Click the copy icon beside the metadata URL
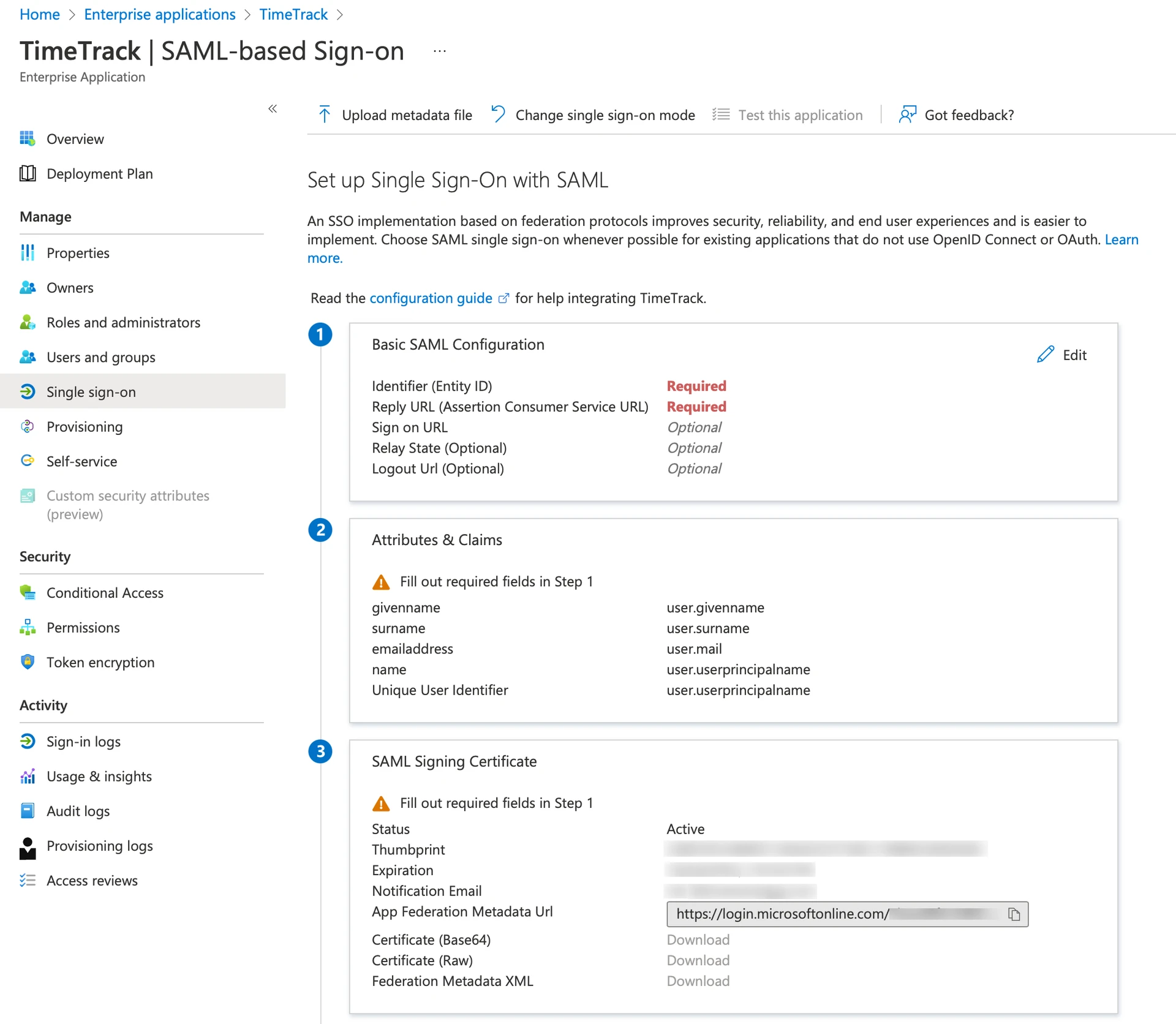The width and height of the screenshot is (1176, 1024). 1014,914
